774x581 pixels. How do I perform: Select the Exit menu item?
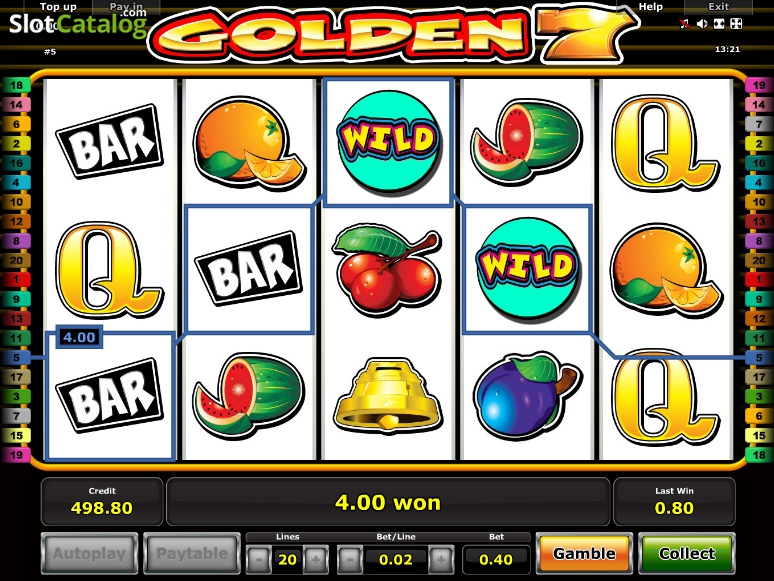point(718,6)
